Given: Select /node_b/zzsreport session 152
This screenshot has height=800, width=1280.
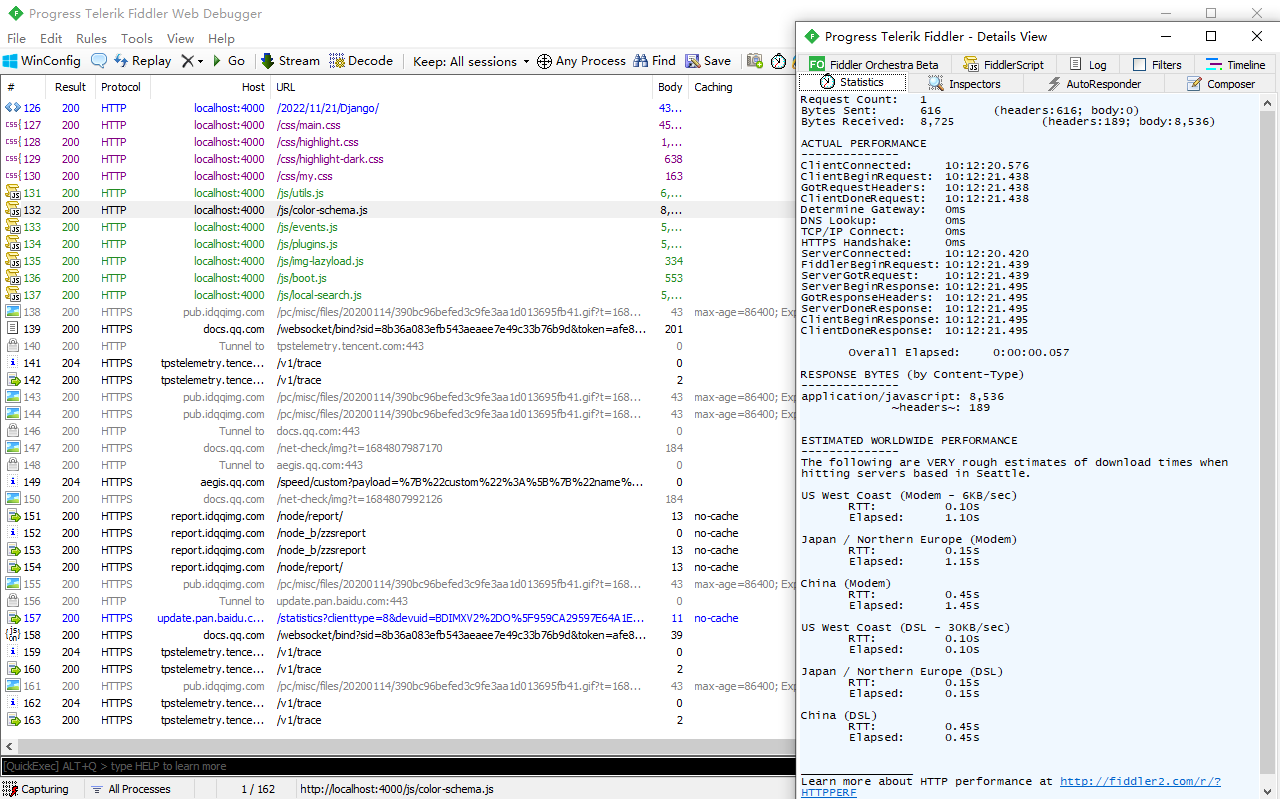Looking at the screenshot, I should [398, 533].
